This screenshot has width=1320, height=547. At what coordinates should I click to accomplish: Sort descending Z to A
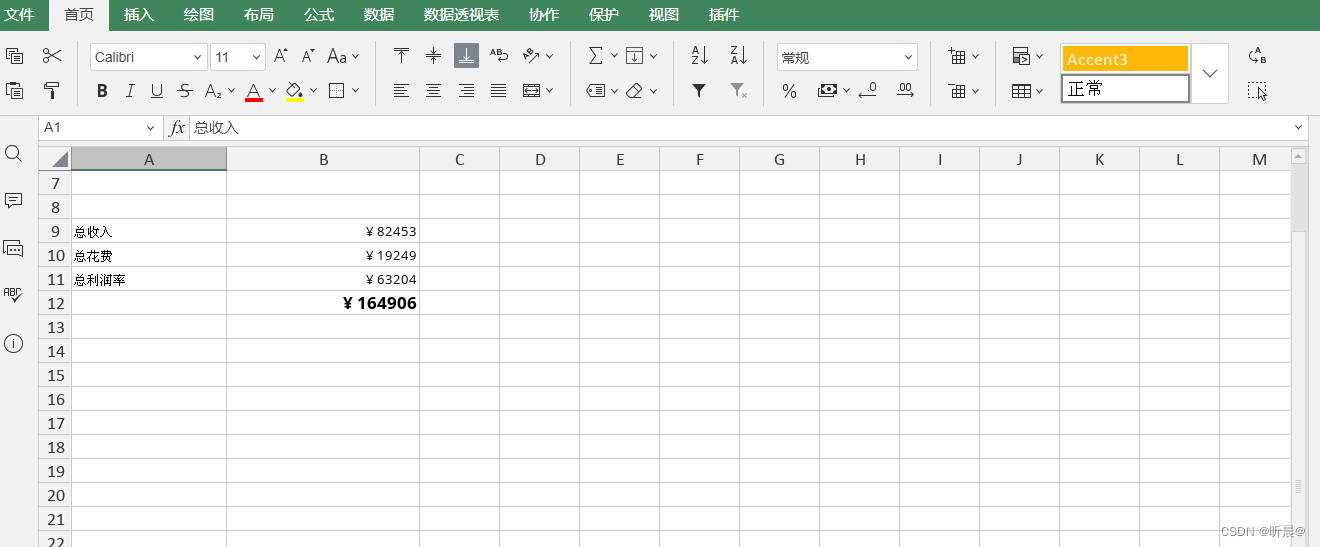[x=739, y=56]
